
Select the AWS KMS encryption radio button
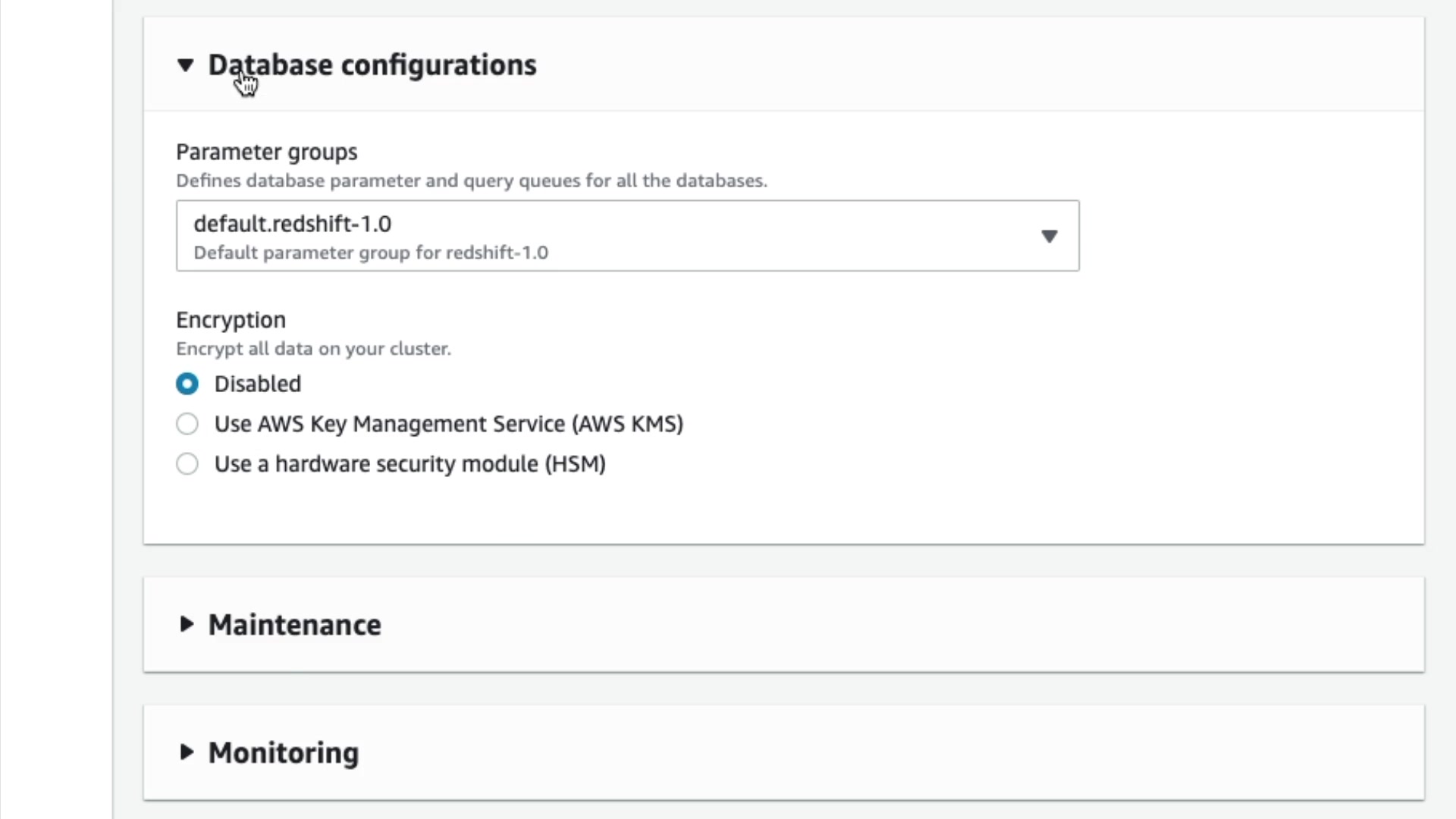point(187,424)
